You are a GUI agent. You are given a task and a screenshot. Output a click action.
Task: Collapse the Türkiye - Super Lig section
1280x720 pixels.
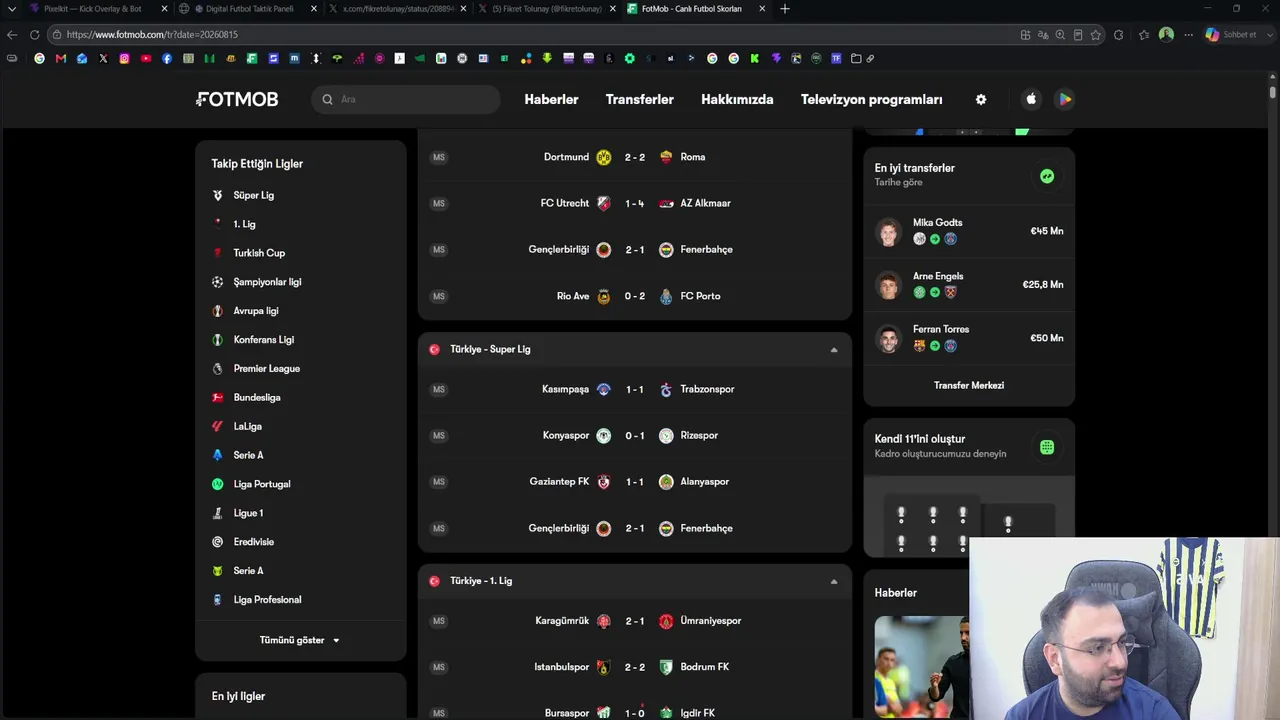[x=834, y=350]
